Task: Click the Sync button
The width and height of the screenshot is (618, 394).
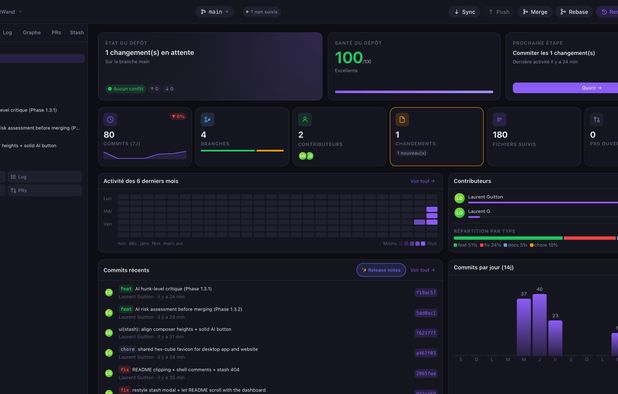Action: 464,12
